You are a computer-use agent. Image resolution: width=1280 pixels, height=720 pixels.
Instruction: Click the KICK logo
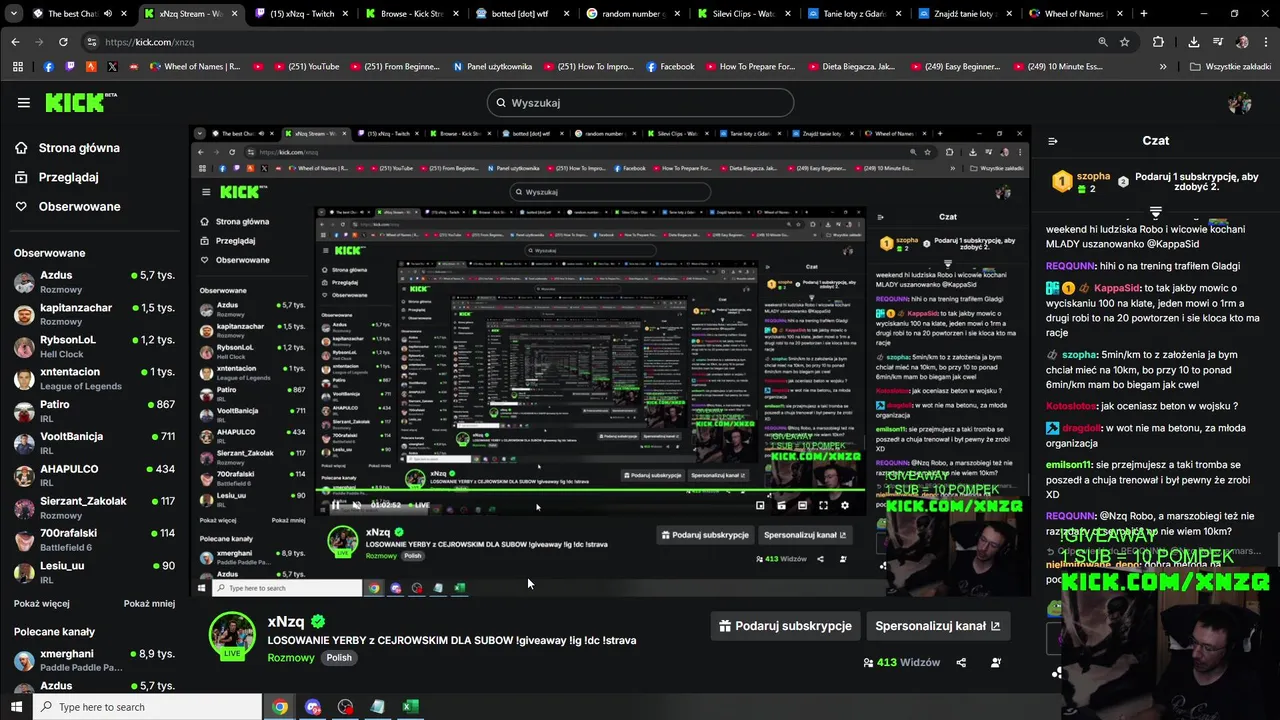point(81,102)
